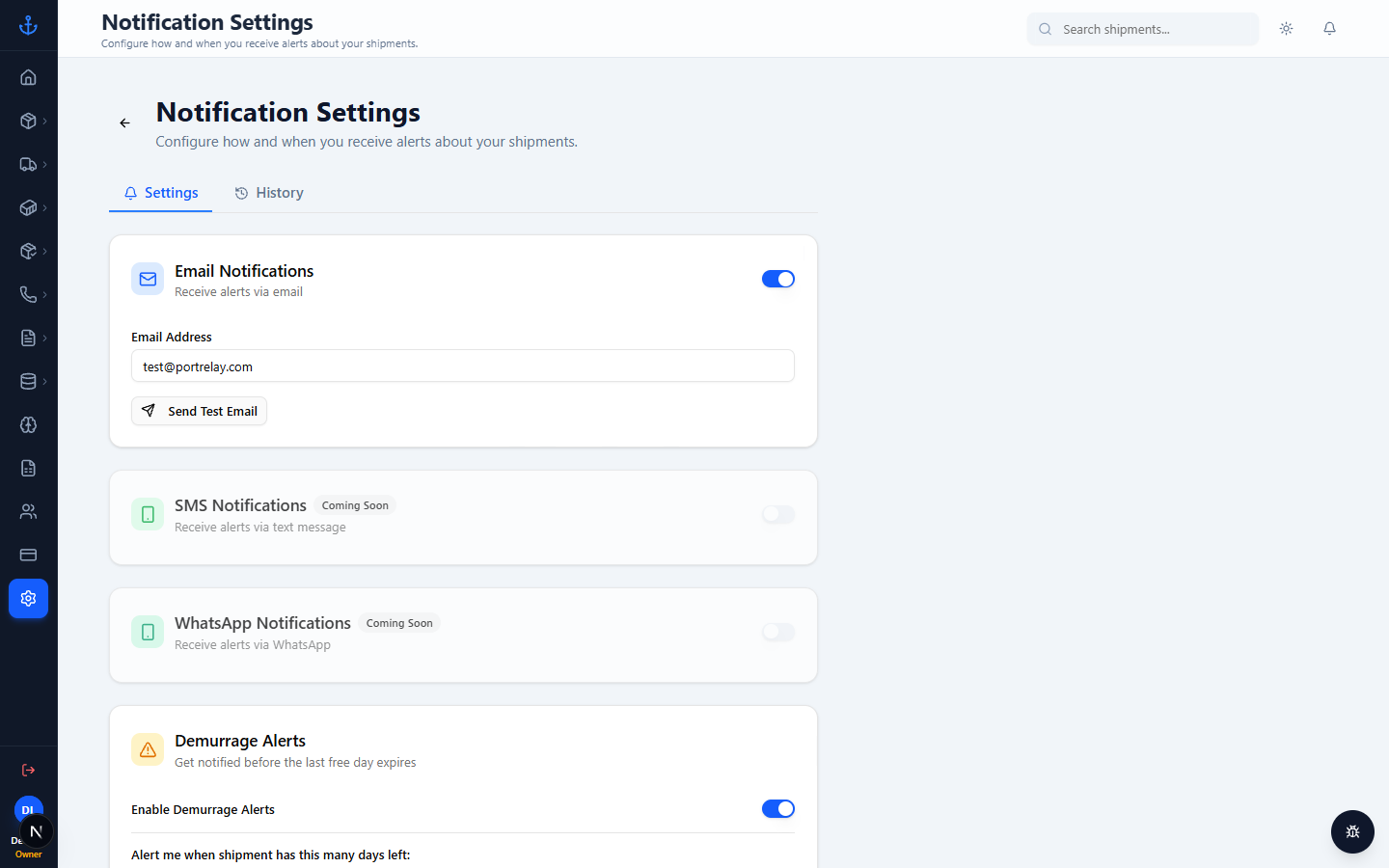This screenshot has width=1389, height=868.
Task: Click the green phone icon of WhatsApp Notifications
Action: [148, 632]
